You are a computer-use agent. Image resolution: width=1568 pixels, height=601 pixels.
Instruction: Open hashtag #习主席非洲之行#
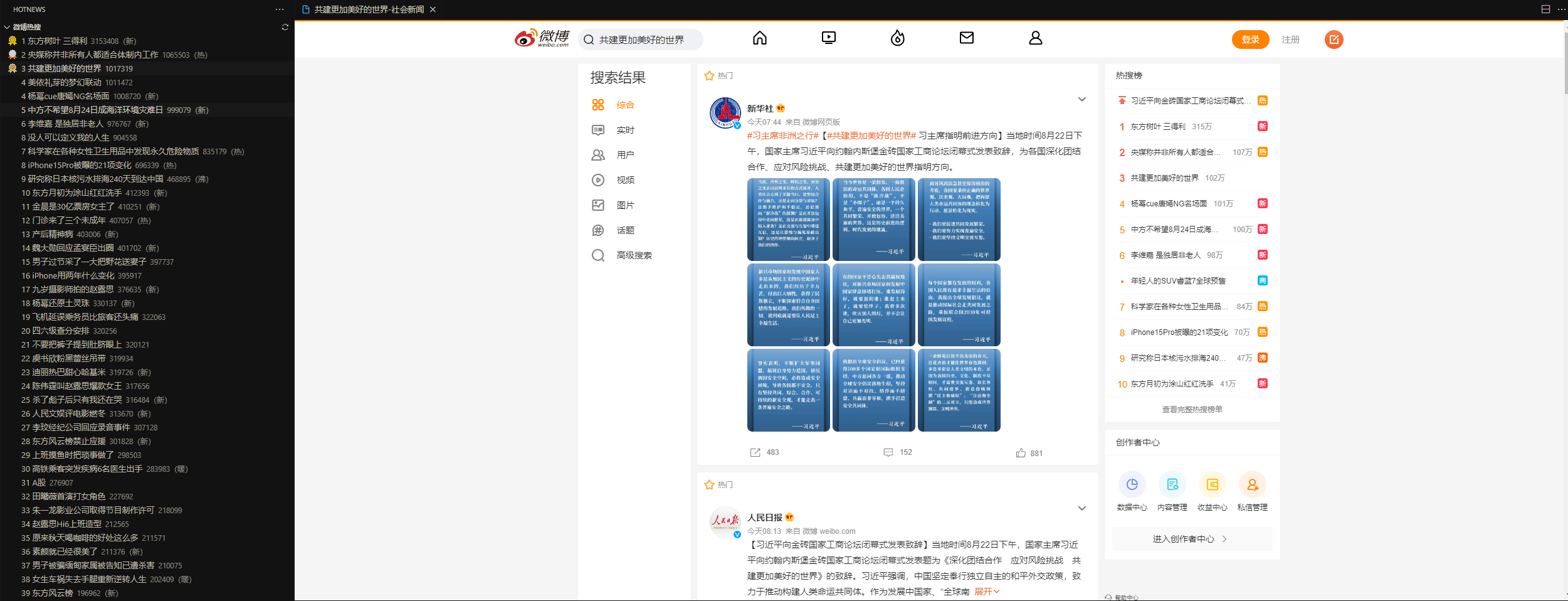click(x=784, y=136)
